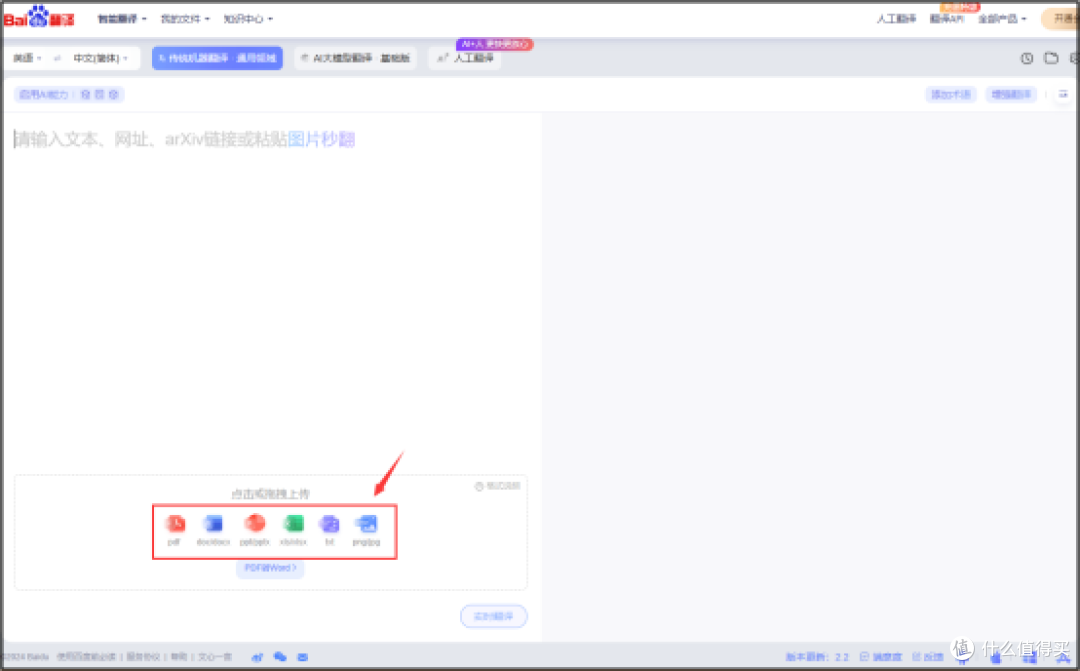Click the layout toggle icon beside 增强翻译

pyautogui.click(x=1063, y=94)
